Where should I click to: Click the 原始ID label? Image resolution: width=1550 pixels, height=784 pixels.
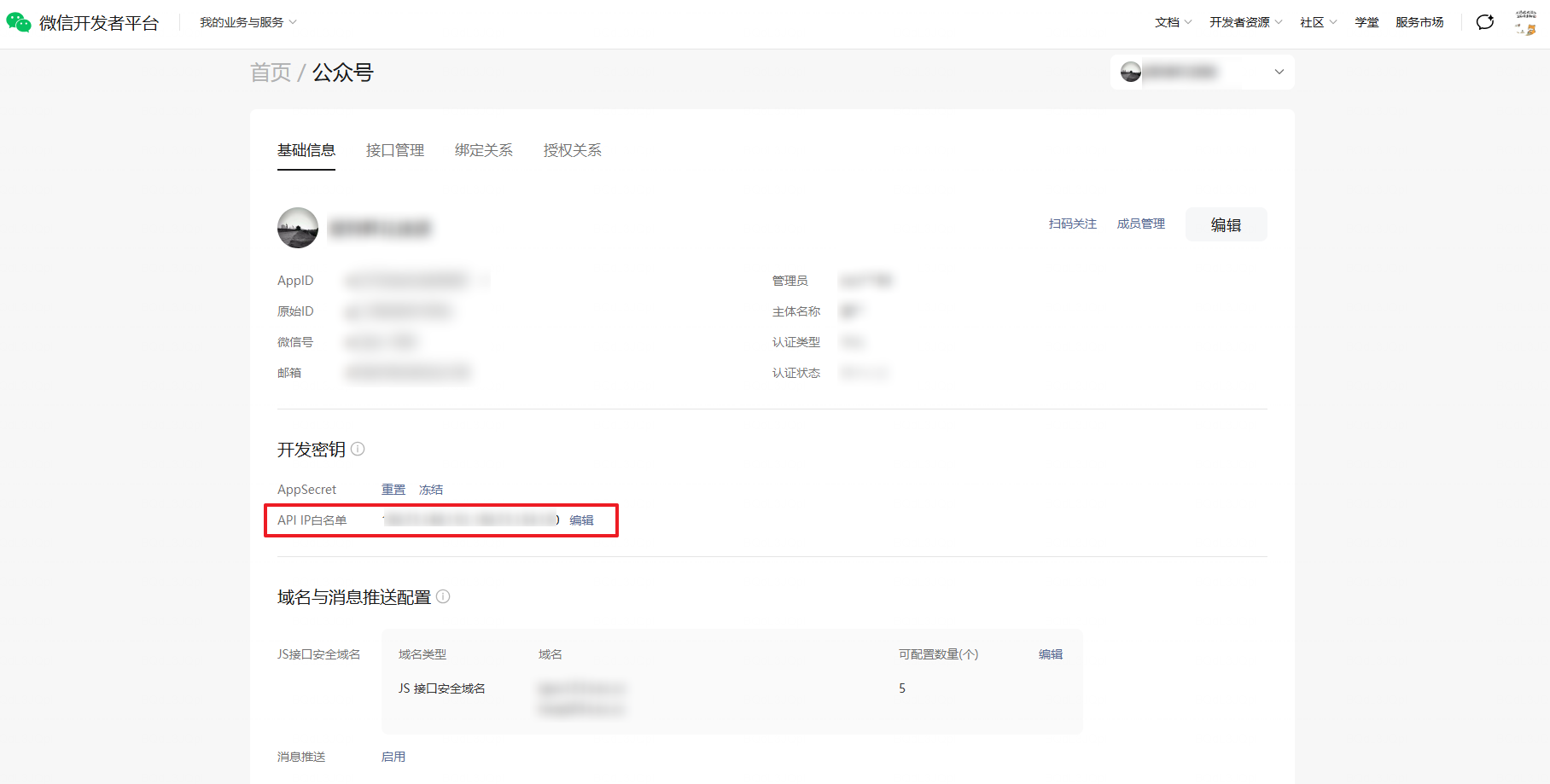click(x=295, y=311)
